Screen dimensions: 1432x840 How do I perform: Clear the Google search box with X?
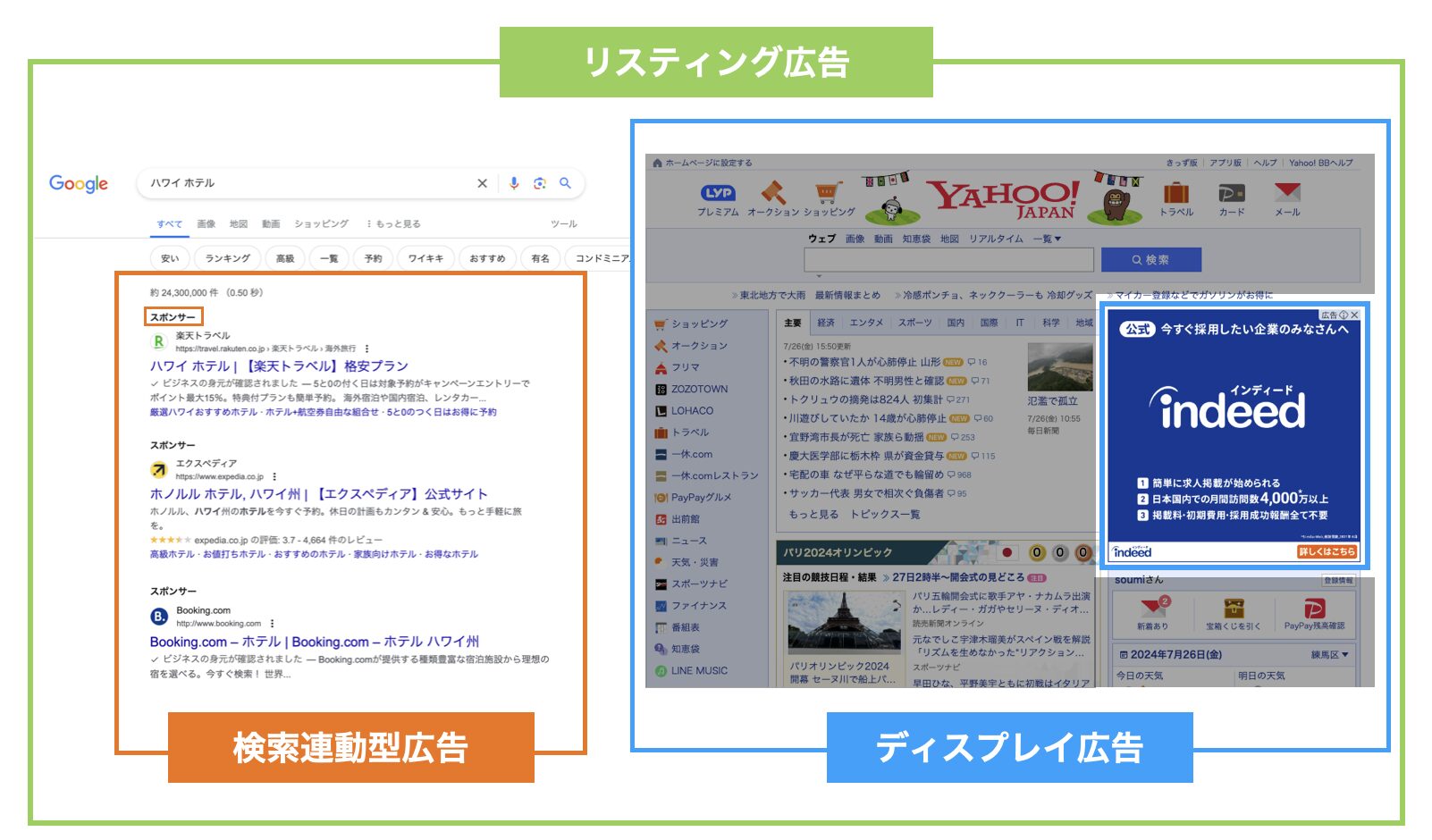tap(482, 183)
